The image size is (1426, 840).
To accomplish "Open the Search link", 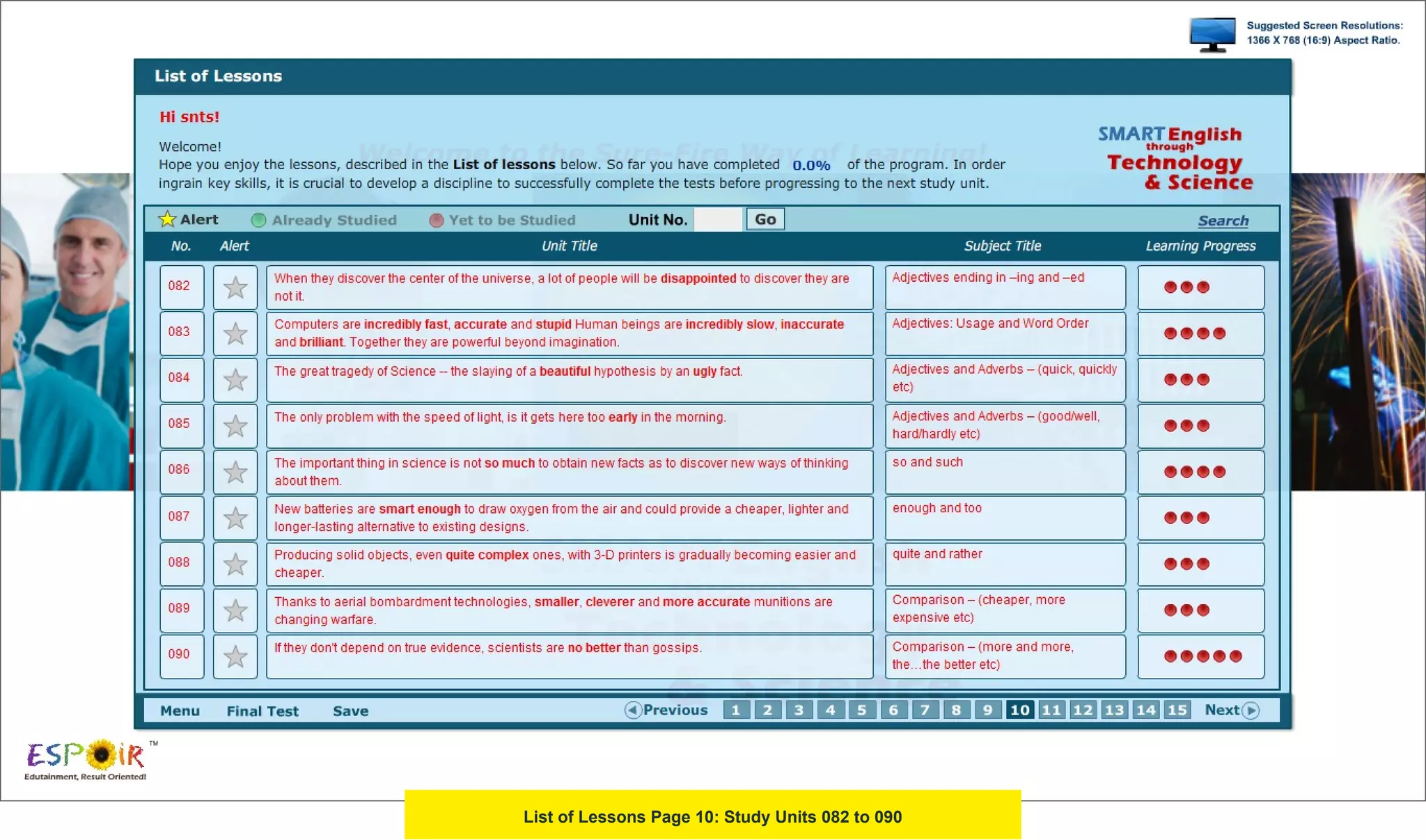I will (x=1223, y=221).
